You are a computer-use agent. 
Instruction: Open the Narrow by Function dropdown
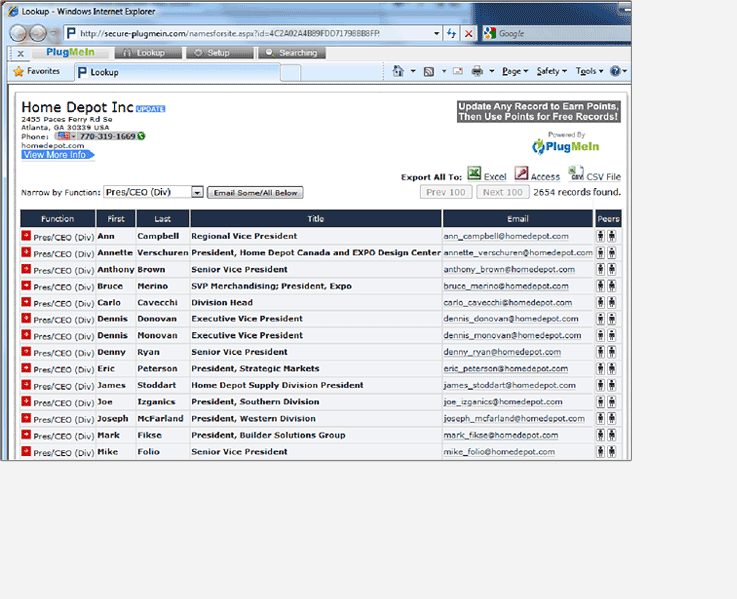[x=197, y=192]
